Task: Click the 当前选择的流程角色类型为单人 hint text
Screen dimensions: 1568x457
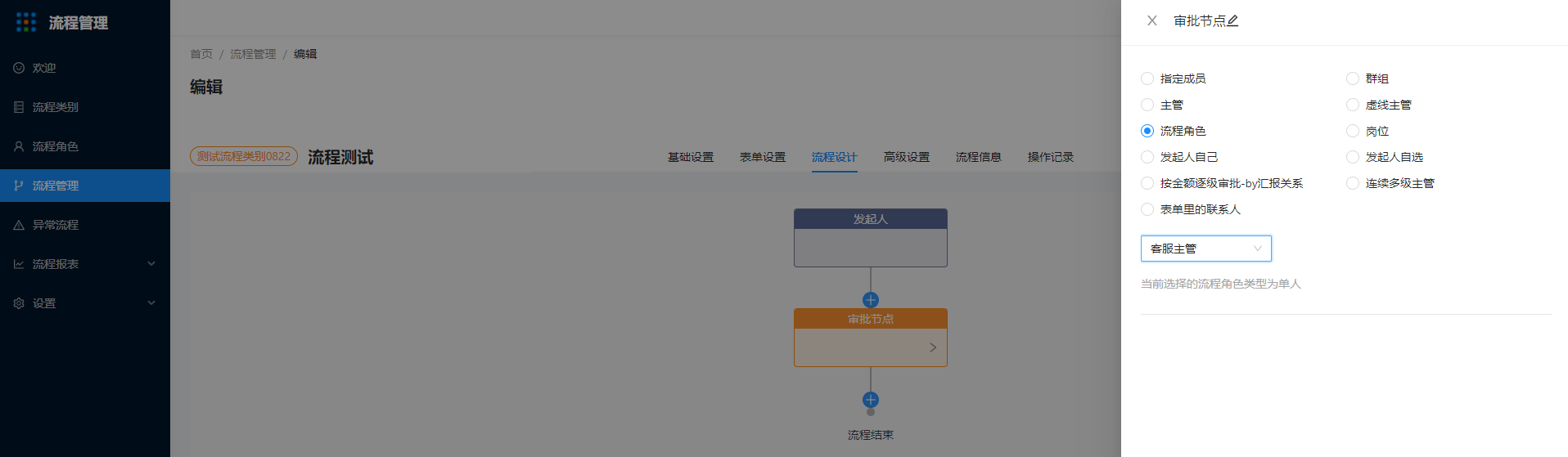Action: pos(1221,284)
